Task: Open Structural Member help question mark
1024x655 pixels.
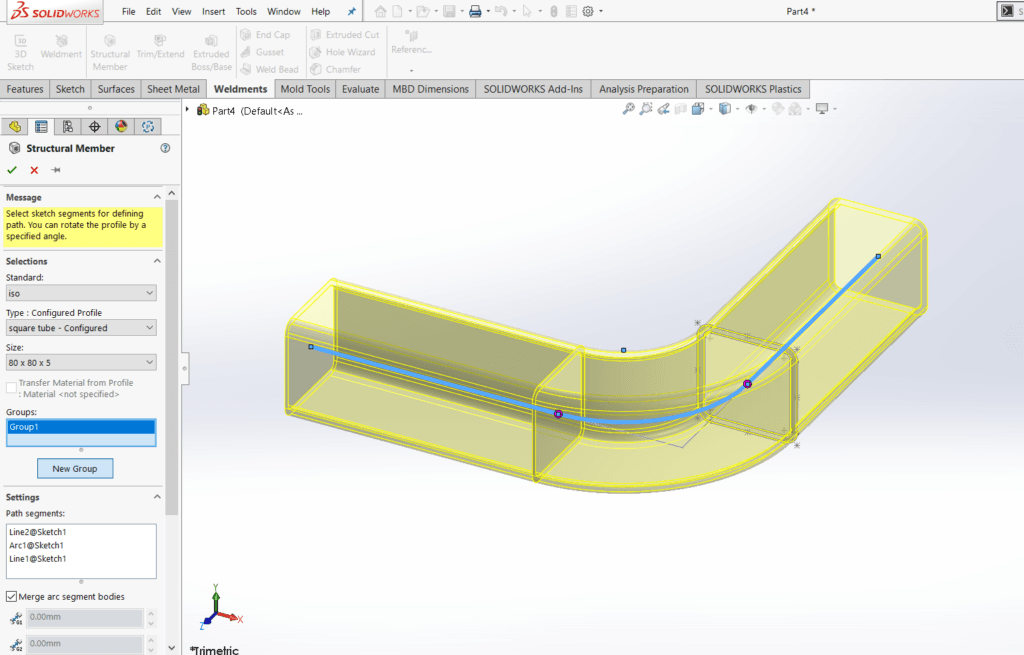Action: (x=165, y=148)
